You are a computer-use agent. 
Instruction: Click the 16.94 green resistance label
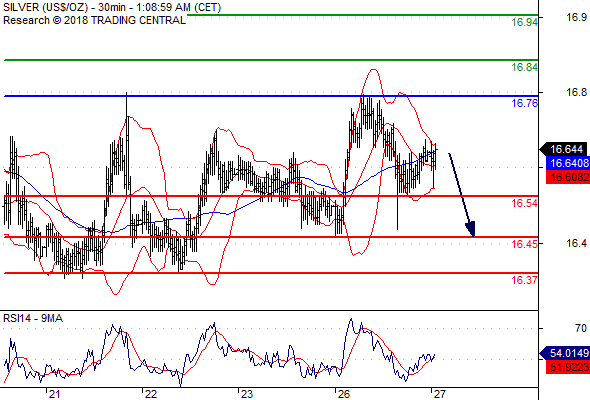525,22
